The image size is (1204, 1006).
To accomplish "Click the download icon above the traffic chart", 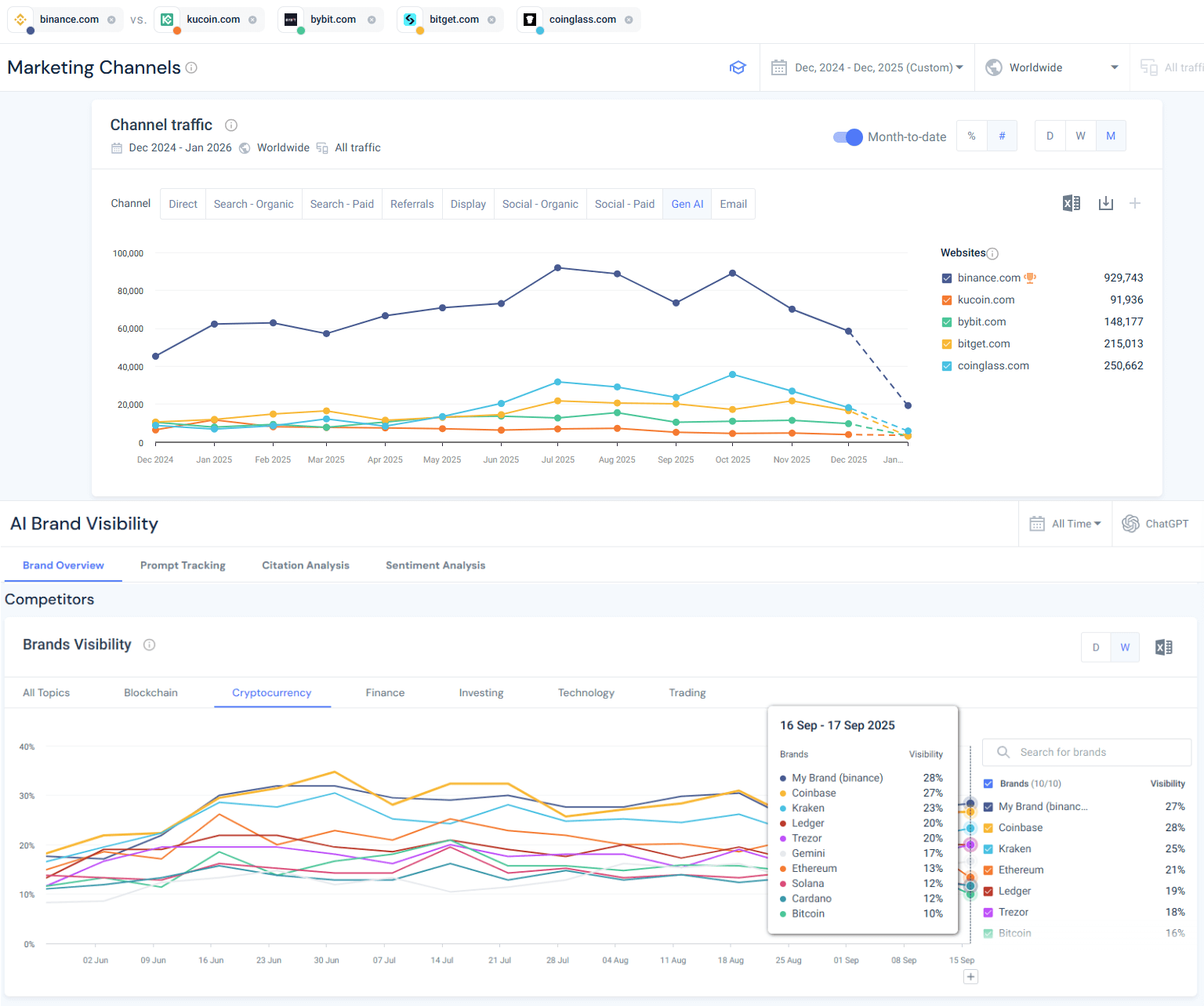I will click(1106, 203).
